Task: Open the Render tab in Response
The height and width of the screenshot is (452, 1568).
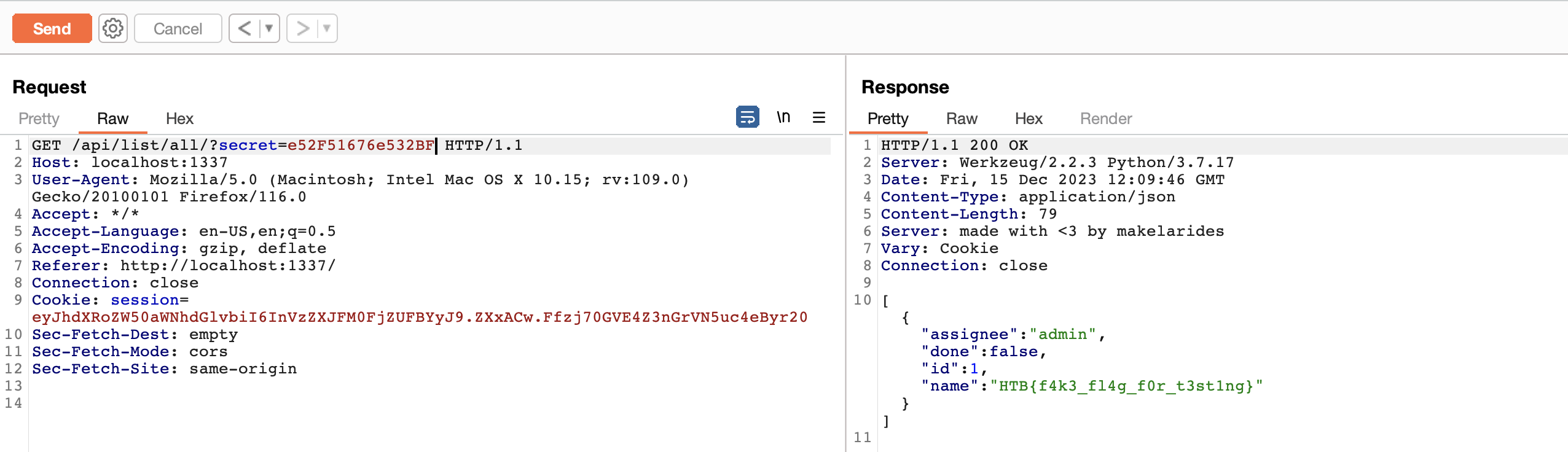Action: (x=1106, y=119)
